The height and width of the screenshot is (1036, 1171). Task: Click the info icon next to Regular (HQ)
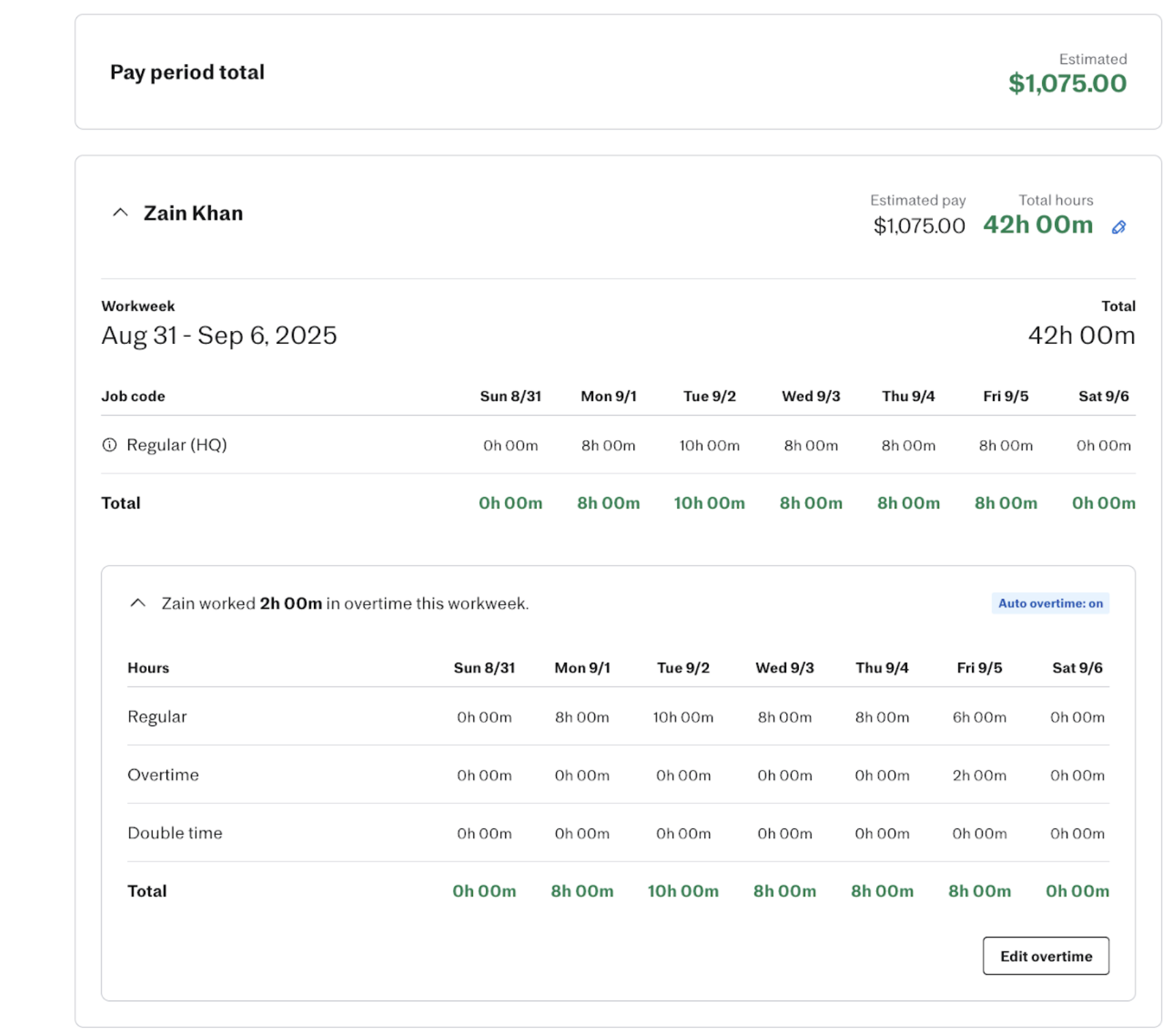[x=109, y=445]
